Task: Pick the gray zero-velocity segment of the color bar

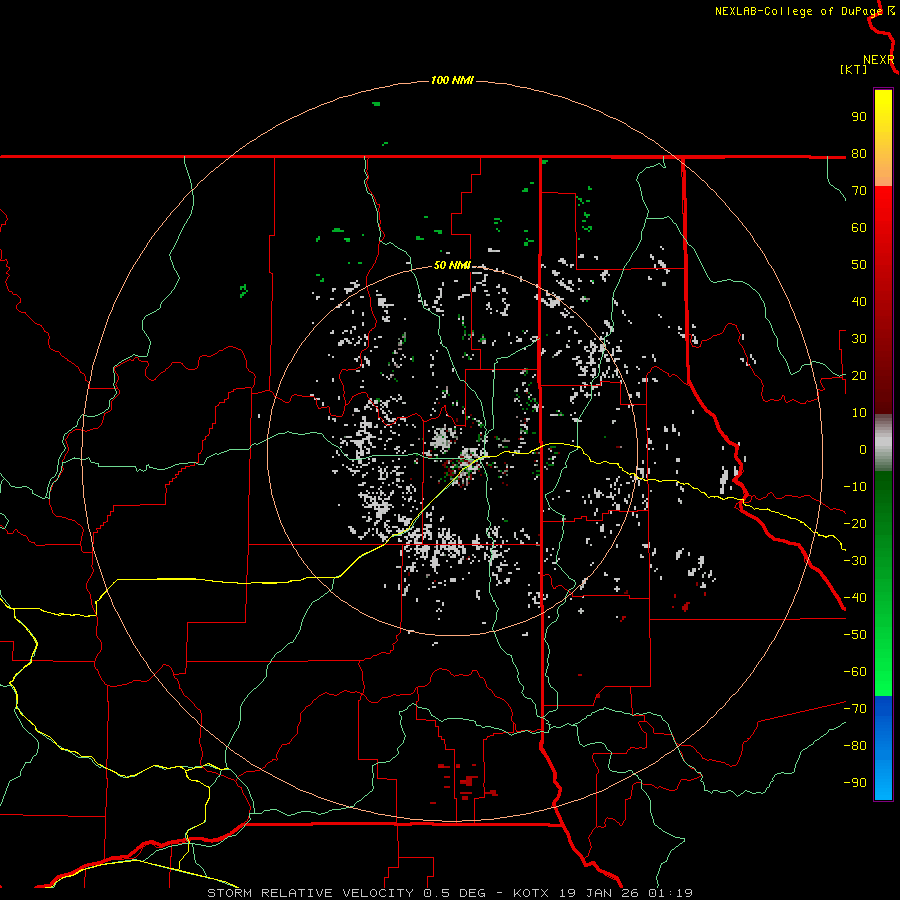Action: (883, 443)
